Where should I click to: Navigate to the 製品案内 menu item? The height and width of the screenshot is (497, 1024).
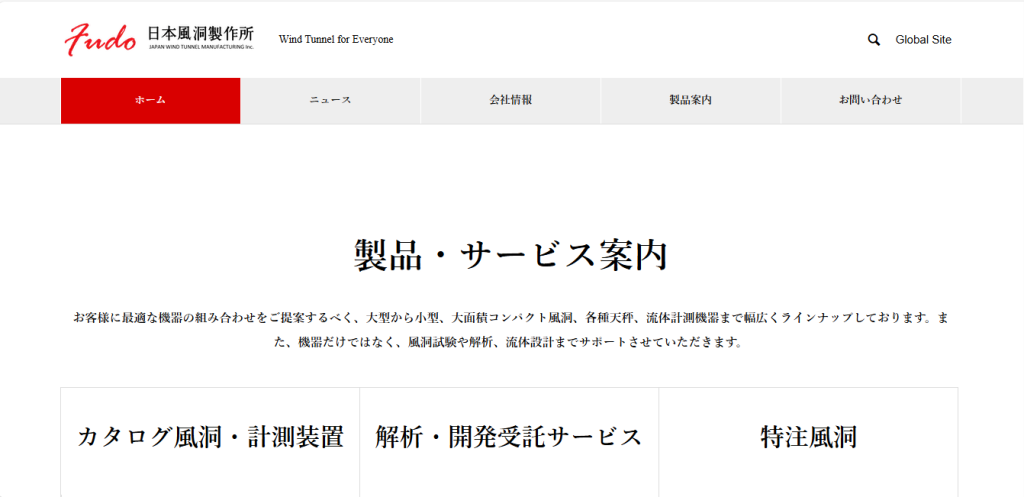click(x=690, y=100)
